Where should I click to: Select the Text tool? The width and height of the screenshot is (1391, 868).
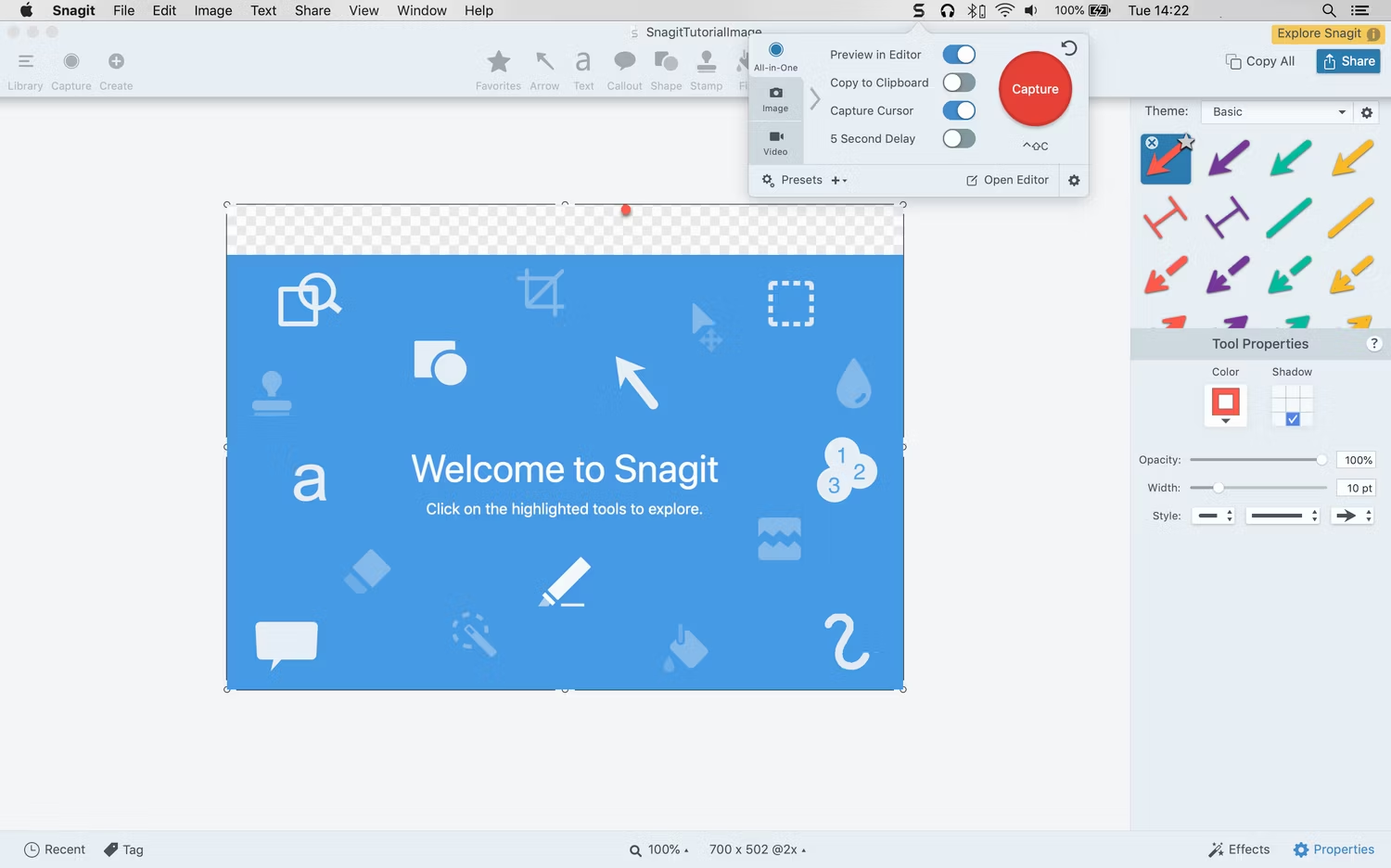(583, 61)
